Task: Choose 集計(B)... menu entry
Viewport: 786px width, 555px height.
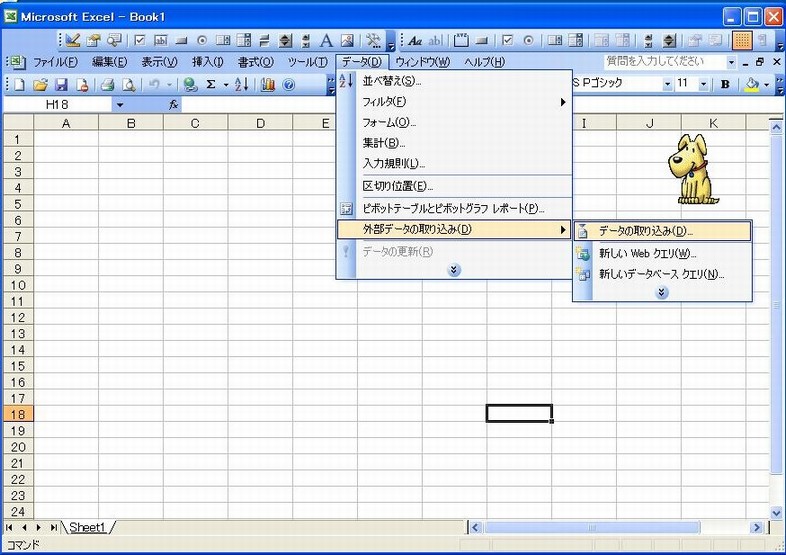Action: pos(455,143)
